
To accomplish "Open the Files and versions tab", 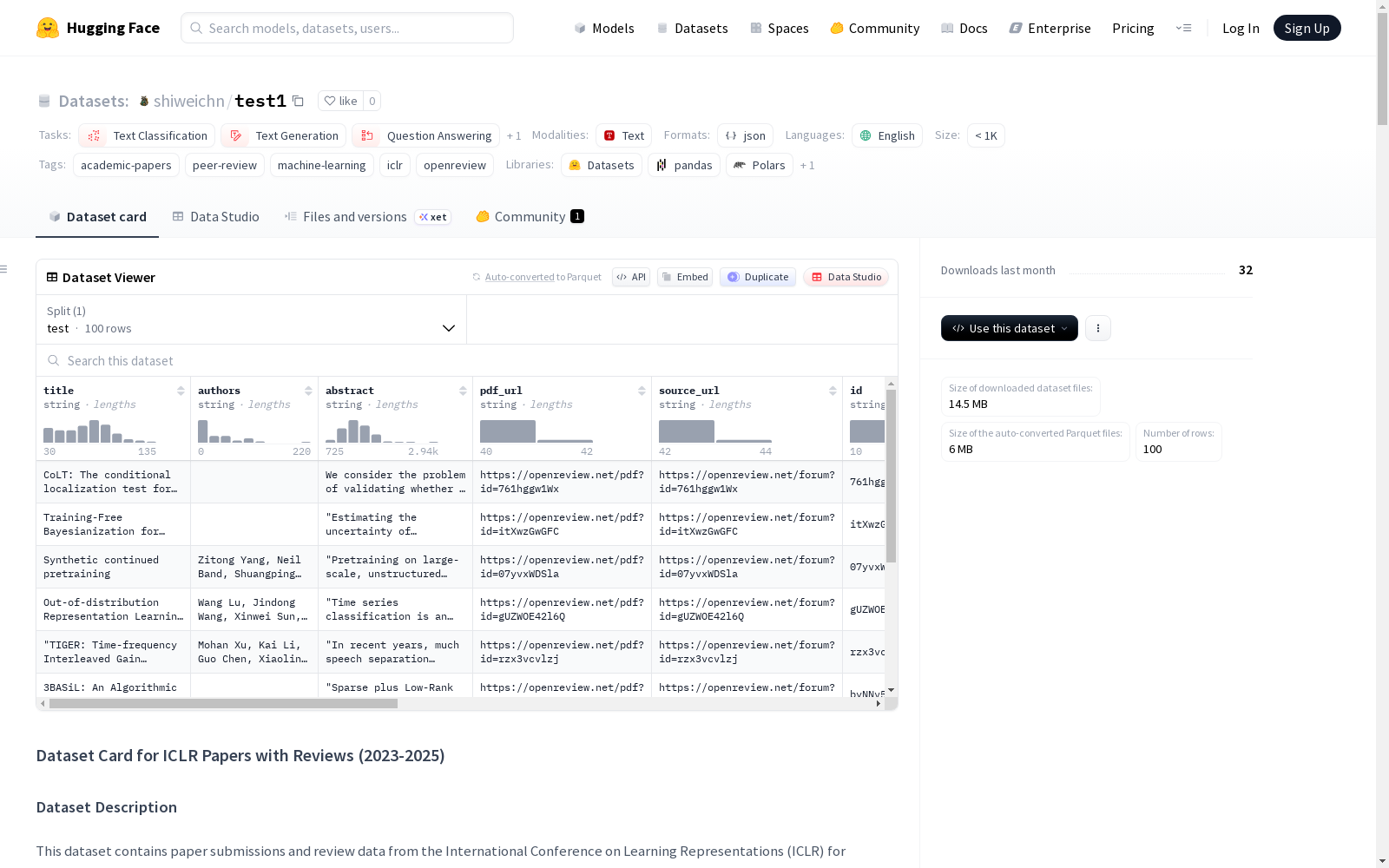I will coord(367,216).
